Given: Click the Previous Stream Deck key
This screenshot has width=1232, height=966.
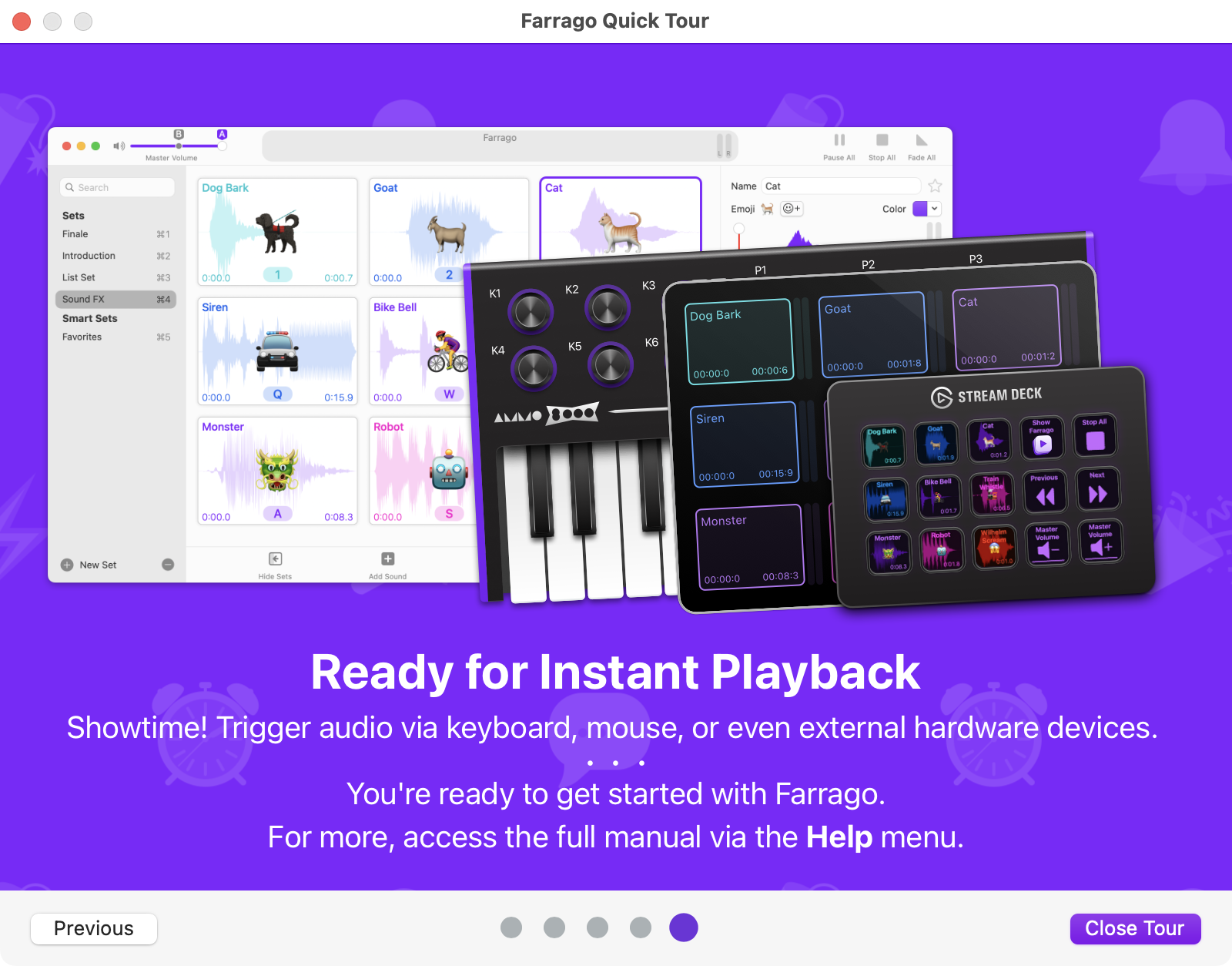Looking at the screenshot, I should pos(1045,491).
